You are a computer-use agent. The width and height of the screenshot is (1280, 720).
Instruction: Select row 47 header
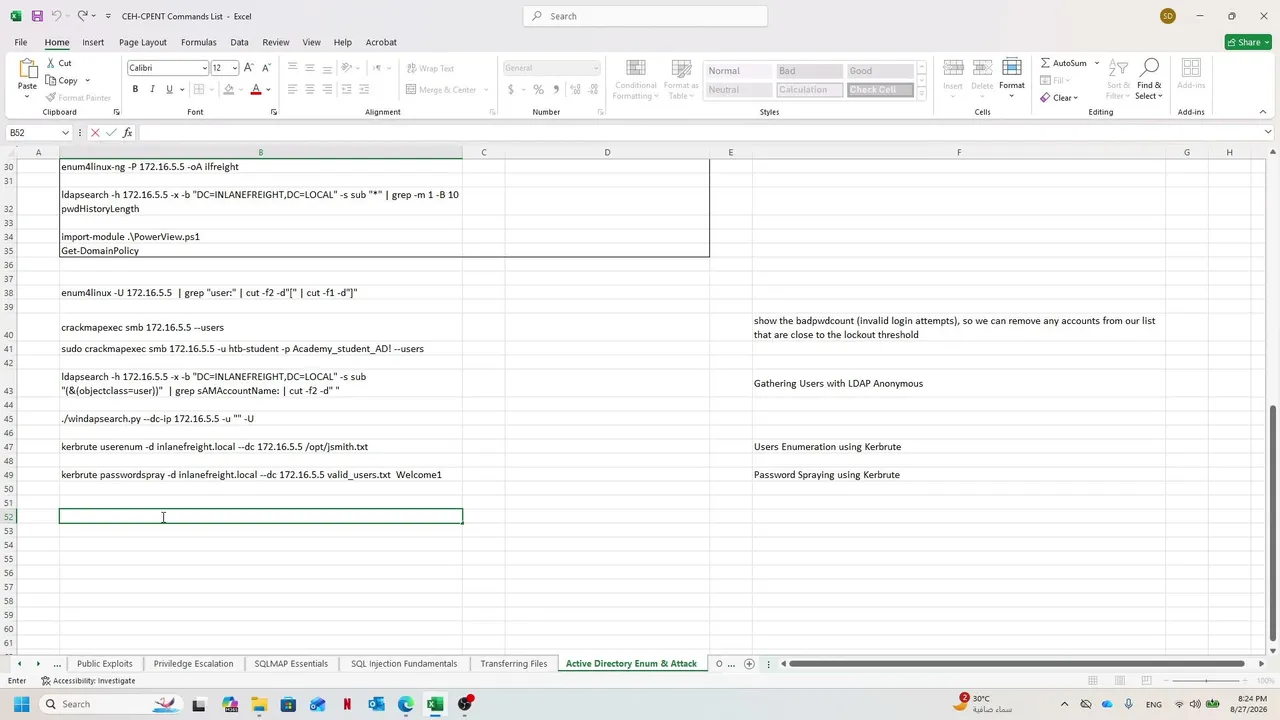point(9,447)
